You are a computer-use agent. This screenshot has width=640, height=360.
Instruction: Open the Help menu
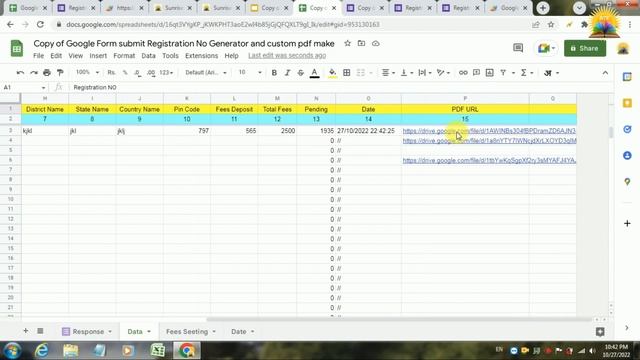point(231,56)
